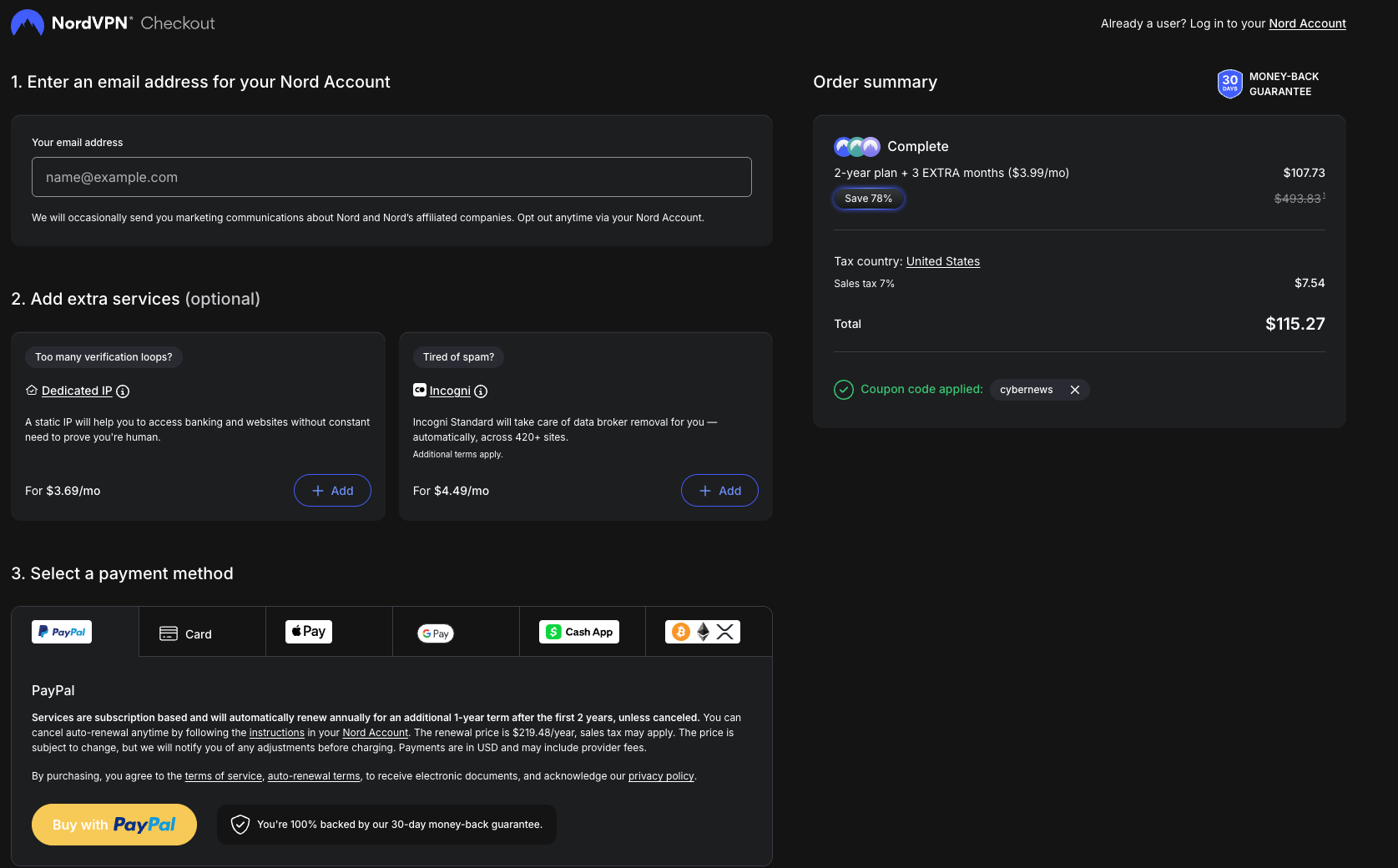Add Dedicated IP service for $3.69/mo
The height and width of the screenshot is (868, 1398).
332,491
